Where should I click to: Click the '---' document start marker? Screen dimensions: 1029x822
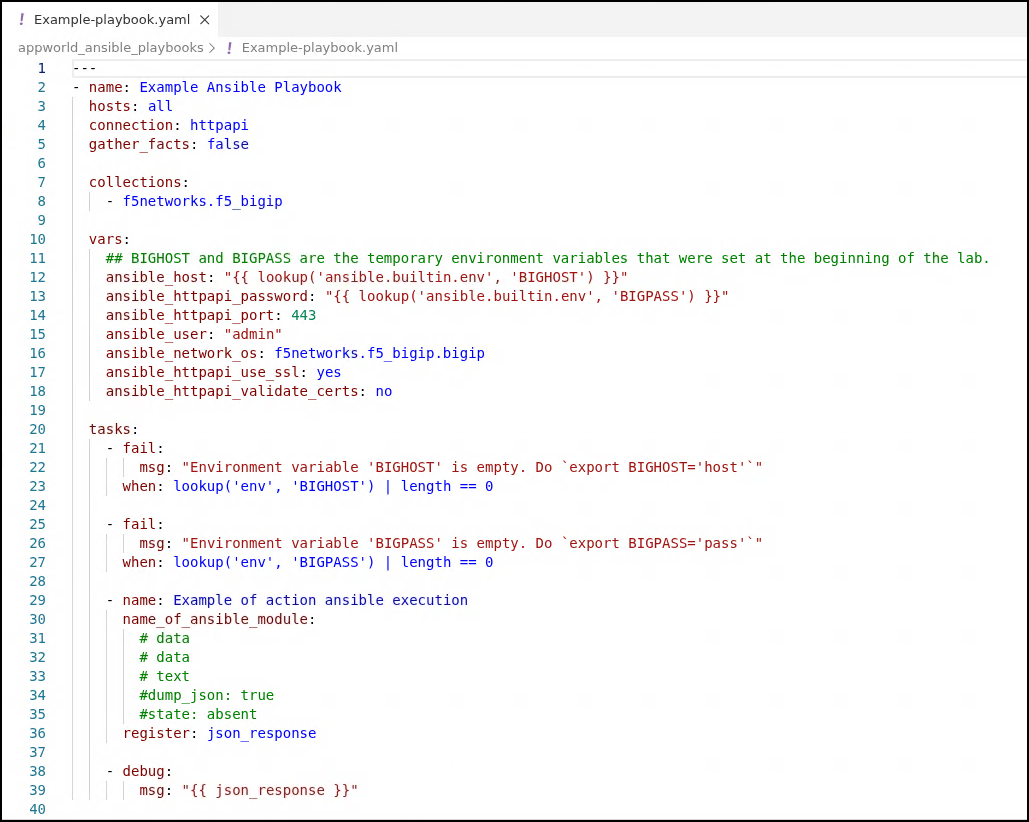click(x=85, y=68)
